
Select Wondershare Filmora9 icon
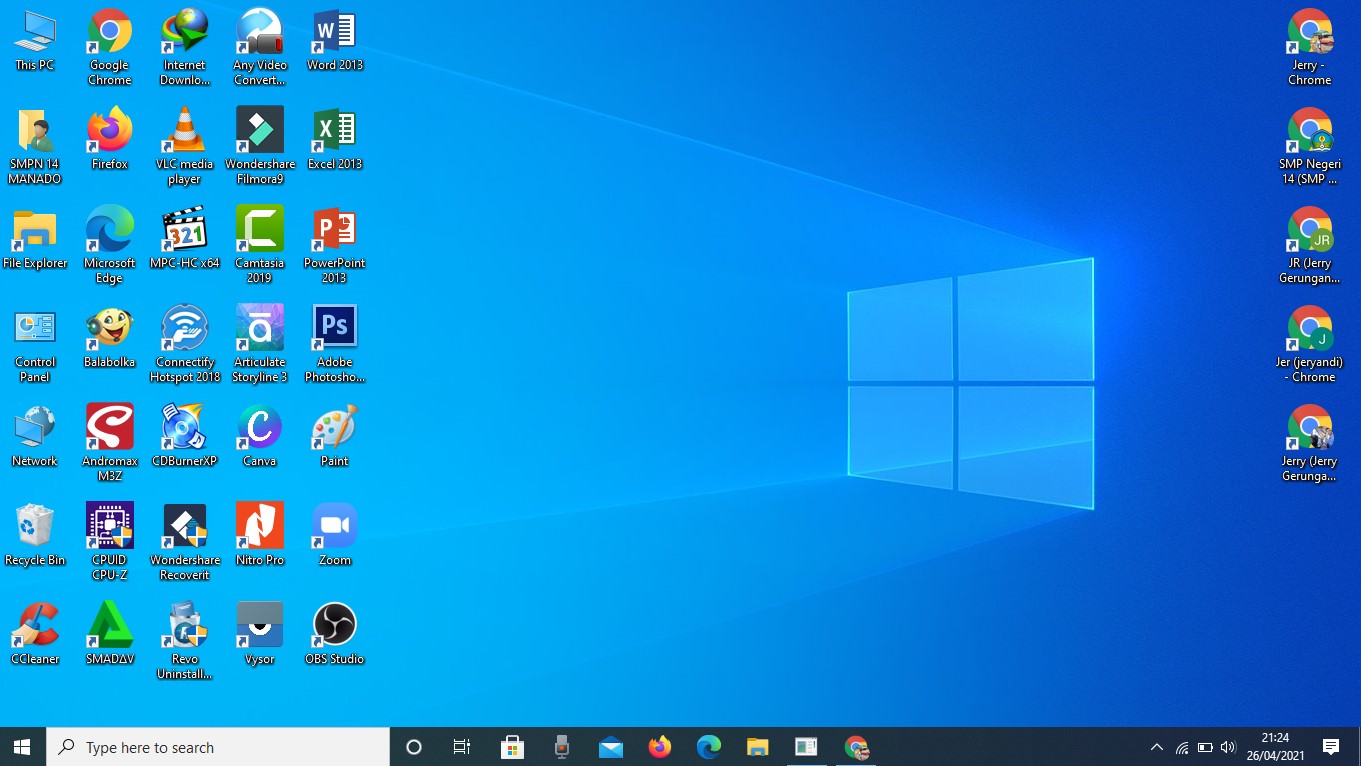click(260, 146)
